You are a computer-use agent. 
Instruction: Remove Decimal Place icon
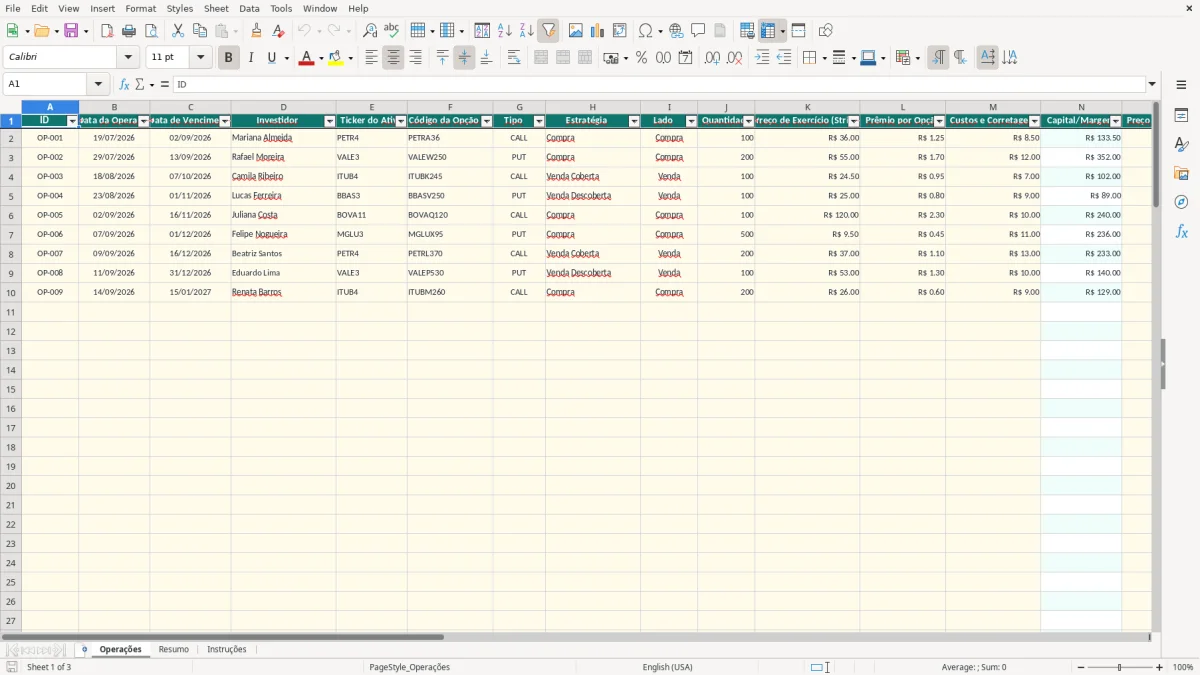[734, 58]
